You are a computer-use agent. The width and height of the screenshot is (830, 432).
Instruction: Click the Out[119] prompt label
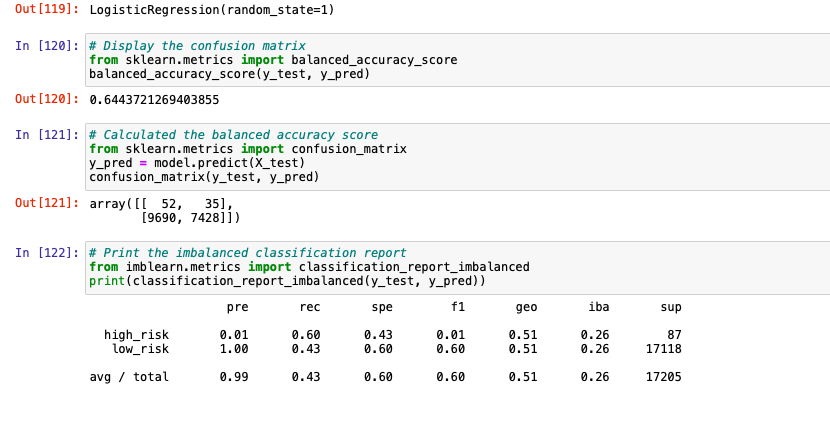click(47, 9)
